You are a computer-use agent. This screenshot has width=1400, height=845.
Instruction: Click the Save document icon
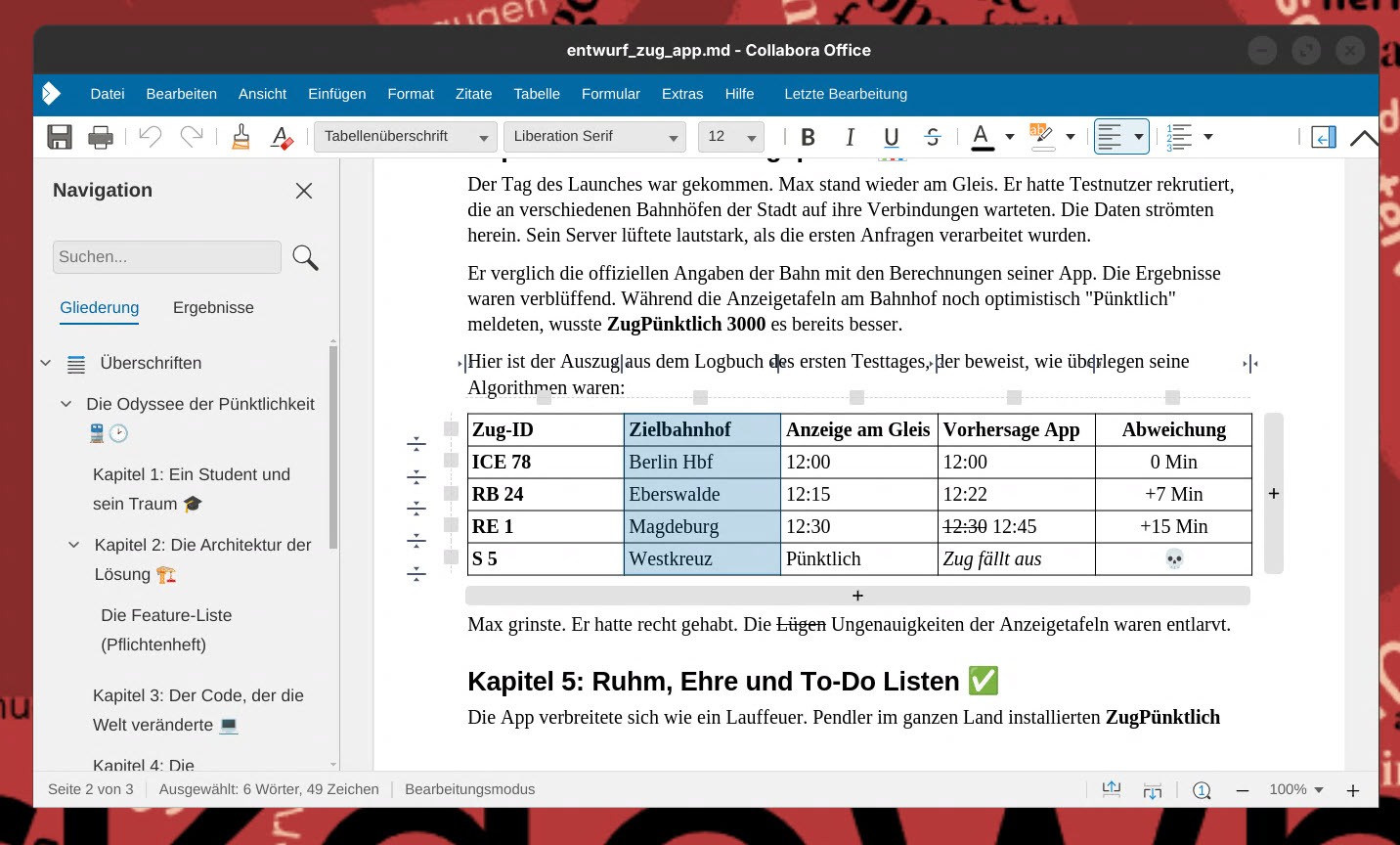[60, 137]
